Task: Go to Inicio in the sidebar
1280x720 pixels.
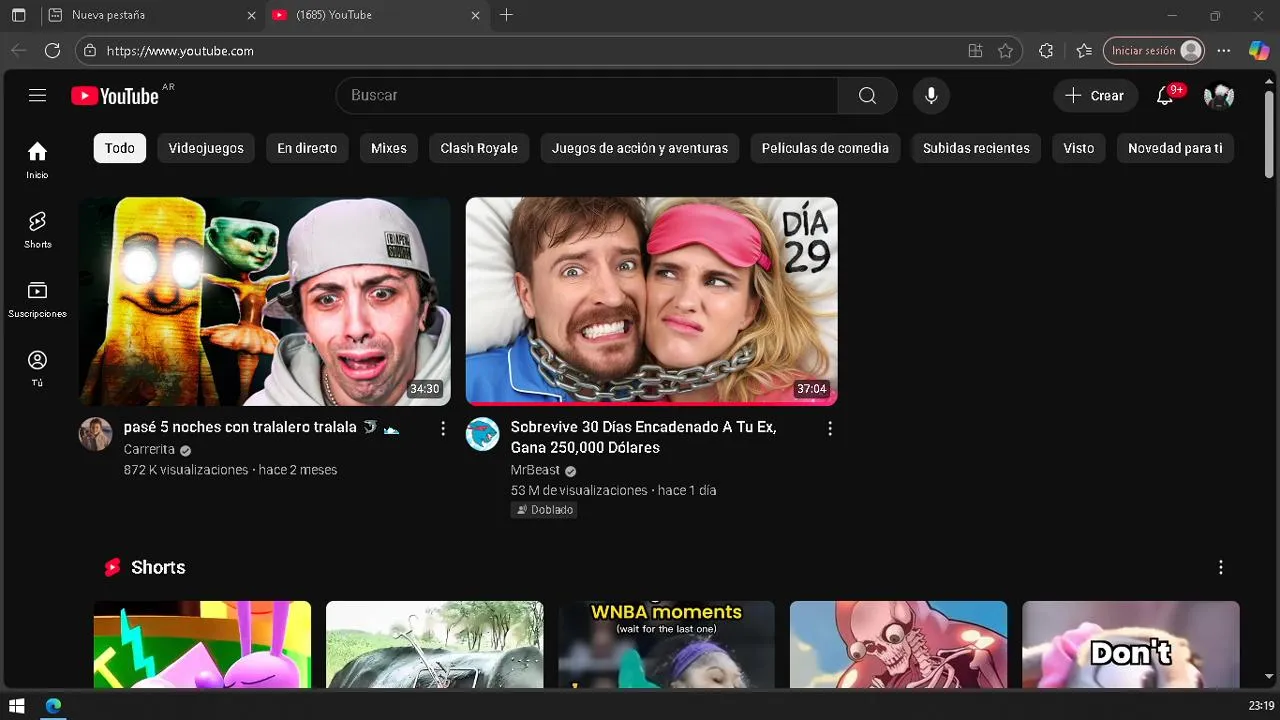Action: (x=37, y=160)
